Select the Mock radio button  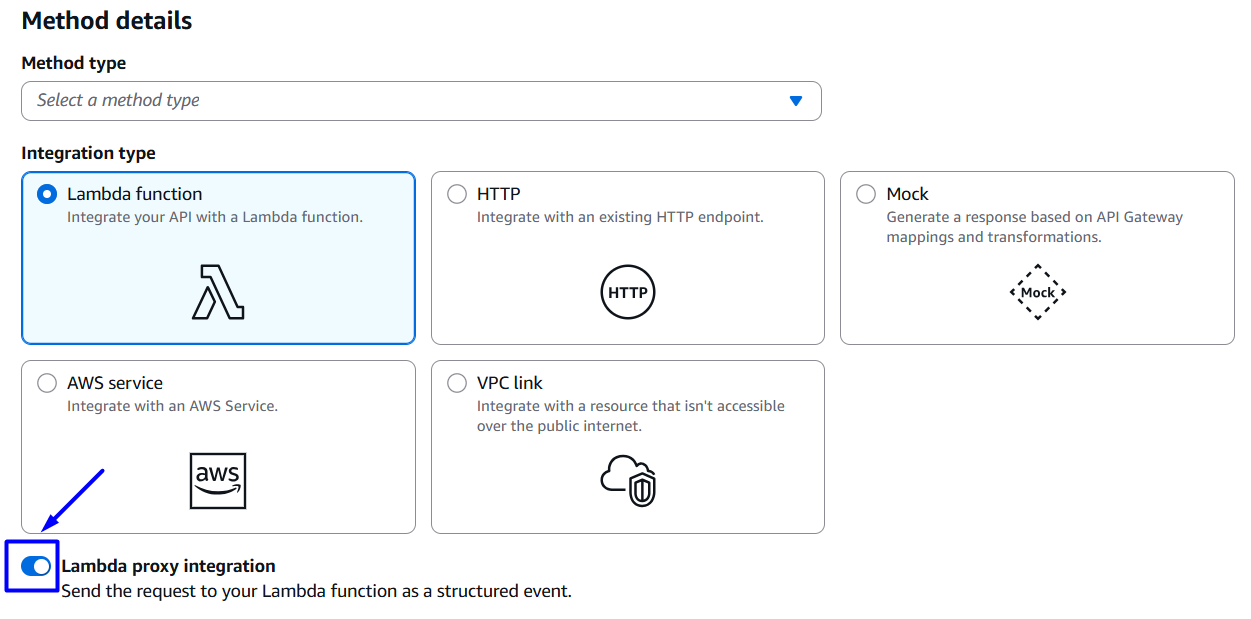click(x=866, y=194)
